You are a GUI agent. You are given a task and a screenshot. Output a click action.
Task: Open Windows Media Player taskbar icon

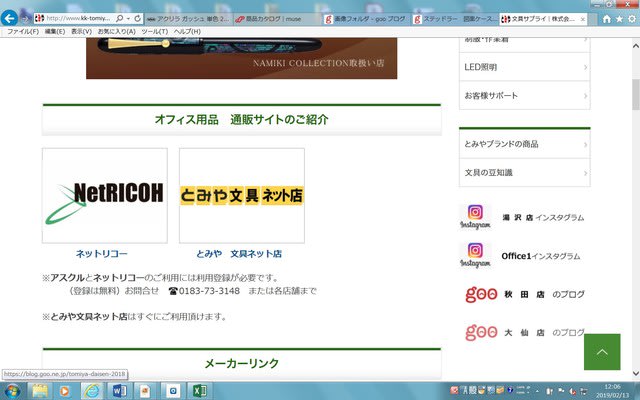pos(64,391)
